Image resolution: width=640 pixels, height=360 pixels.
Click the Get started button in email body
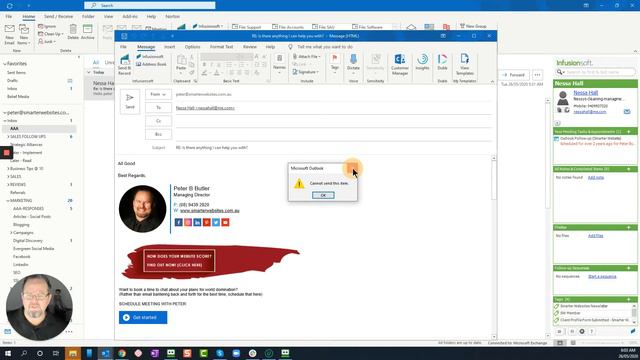click(x=143, y=318)
